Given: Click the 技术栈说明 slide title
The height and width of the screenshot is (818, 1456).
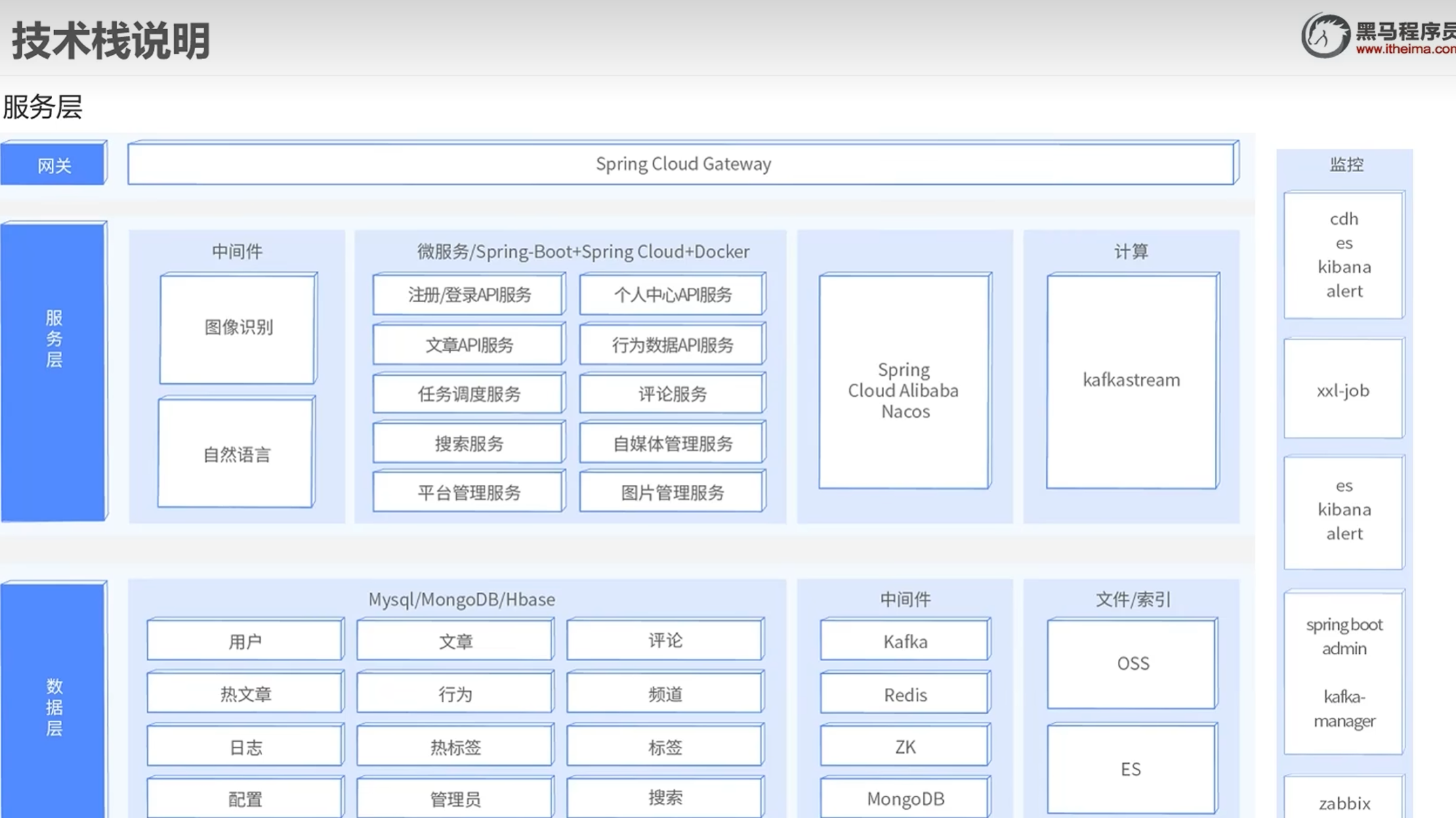Looking at the screenshot, I should tap(111, 41).
